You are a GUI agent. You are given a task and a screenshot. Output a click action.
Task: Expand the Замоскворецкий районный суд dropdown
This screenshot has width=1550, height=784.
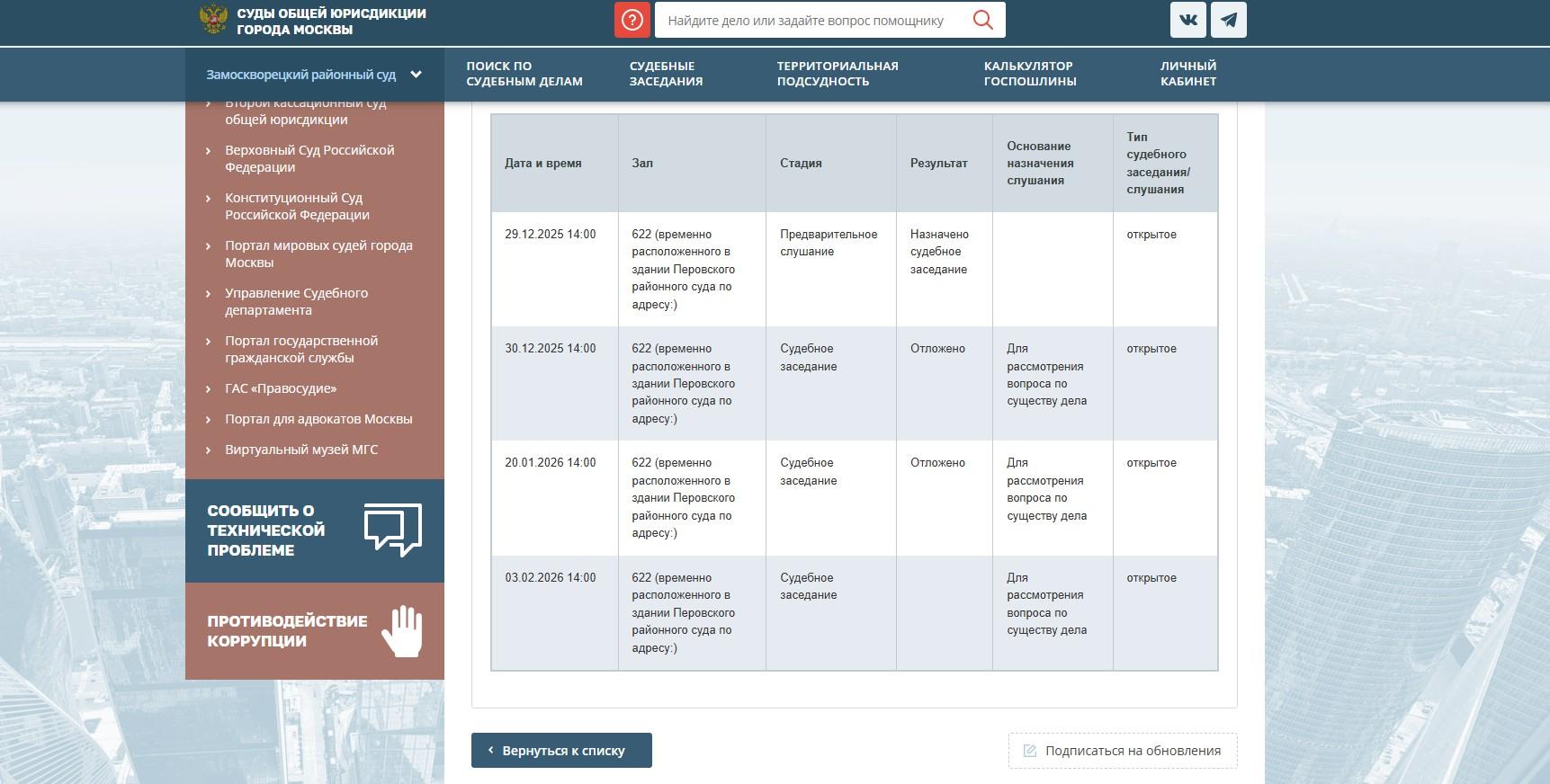pyautogui.click(x=416, y=75)
